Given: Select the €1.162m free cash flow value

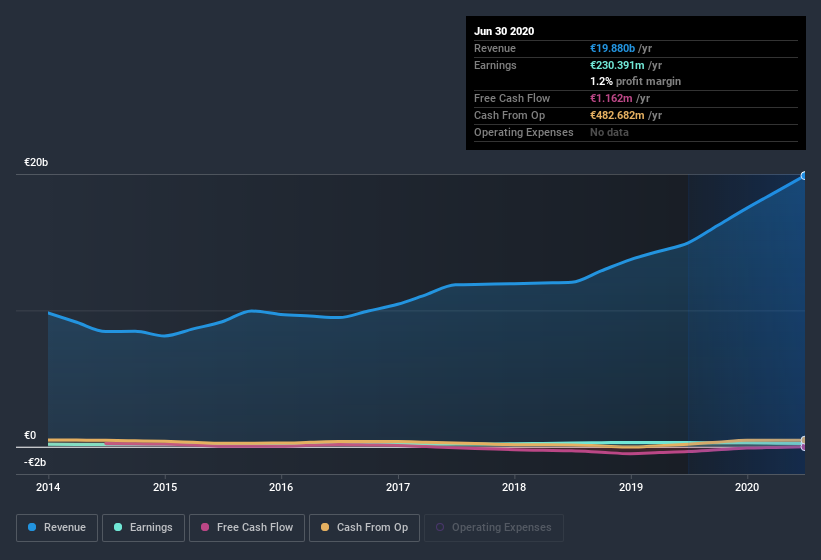Looking at the screenshot, I should tap(611, 98).
